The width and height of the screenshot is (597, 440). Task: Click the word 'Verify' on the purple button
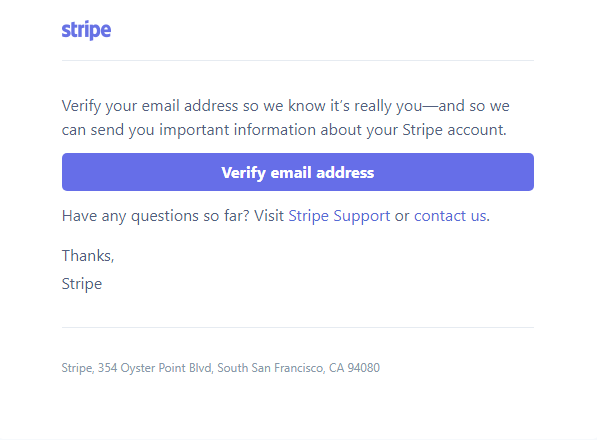[243, 173]
